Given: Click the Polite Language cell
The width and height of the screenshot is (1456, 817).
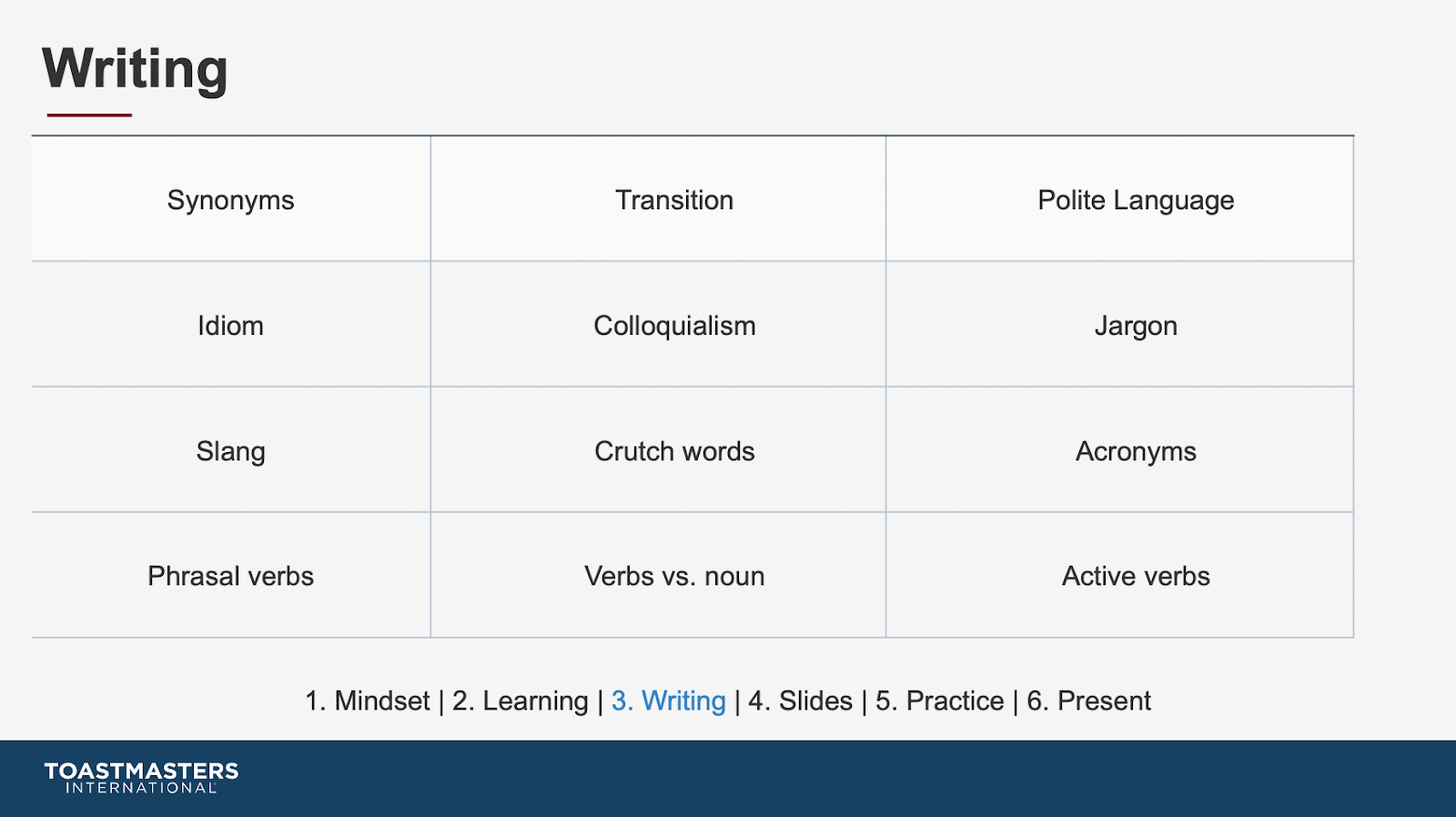Looking at the screenshot, I should point(1119,199).
